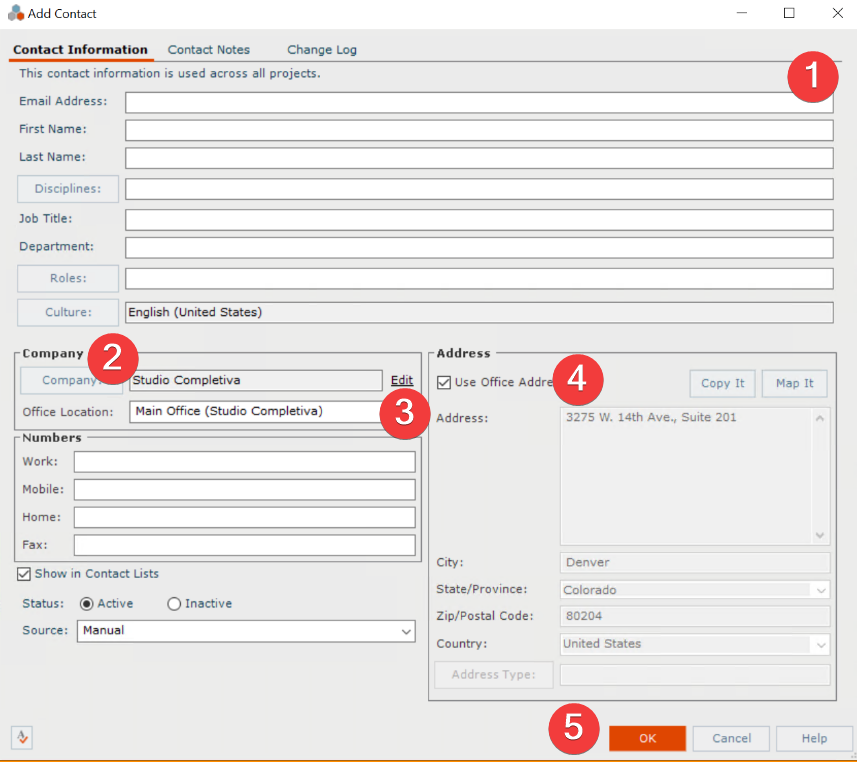The width and height of the screenshot is (857, 762).
Task: Click the Disciplines picker button
Action: tap(67, 188)
